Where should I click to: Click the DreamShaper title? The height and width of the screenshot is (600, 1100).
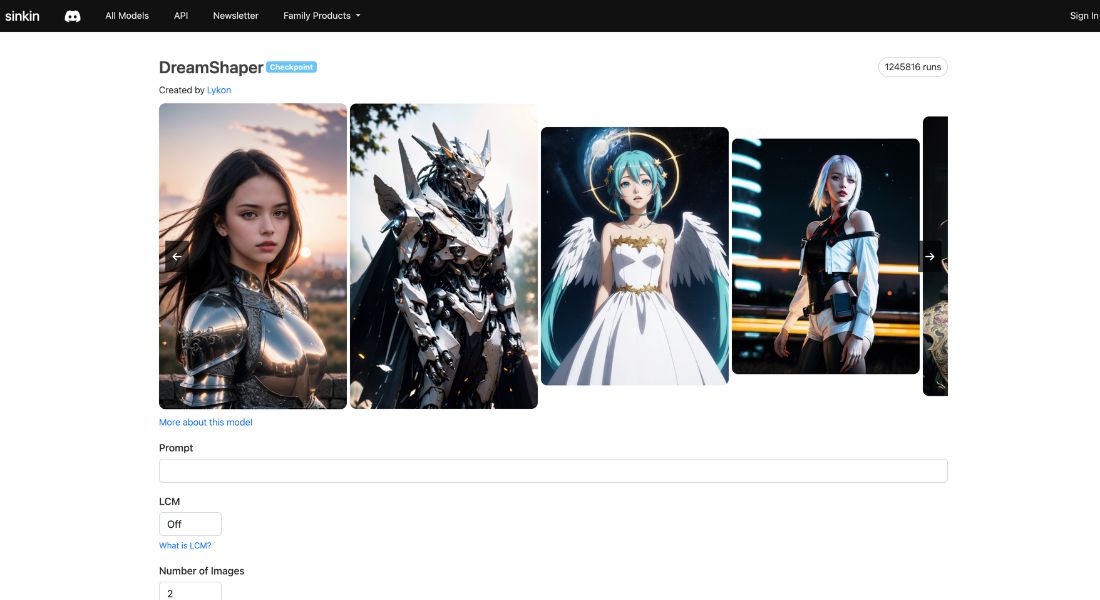click(211, 67)
